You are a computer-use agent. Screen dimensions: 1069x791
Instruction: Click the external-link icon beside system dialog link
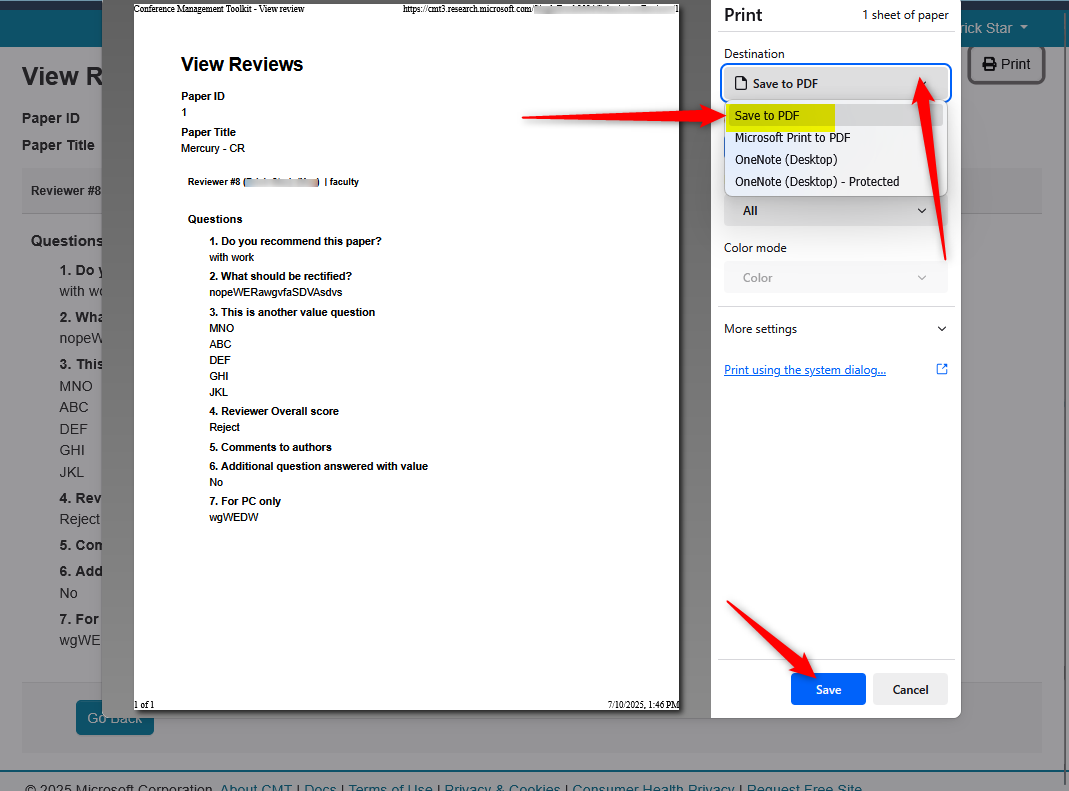coord(941,369)
